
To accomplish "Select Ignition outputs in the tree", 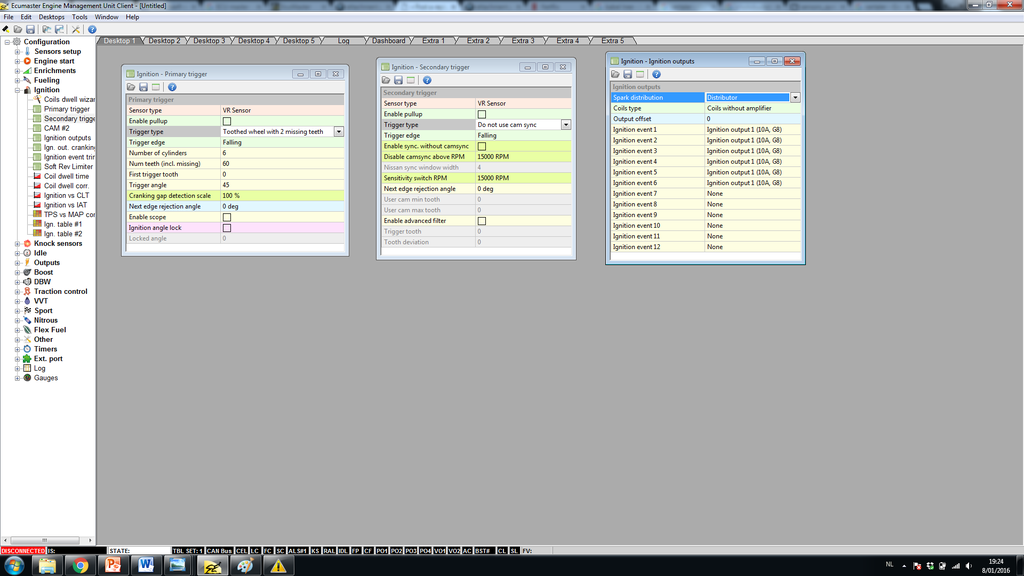I will [x=67, y=138].
